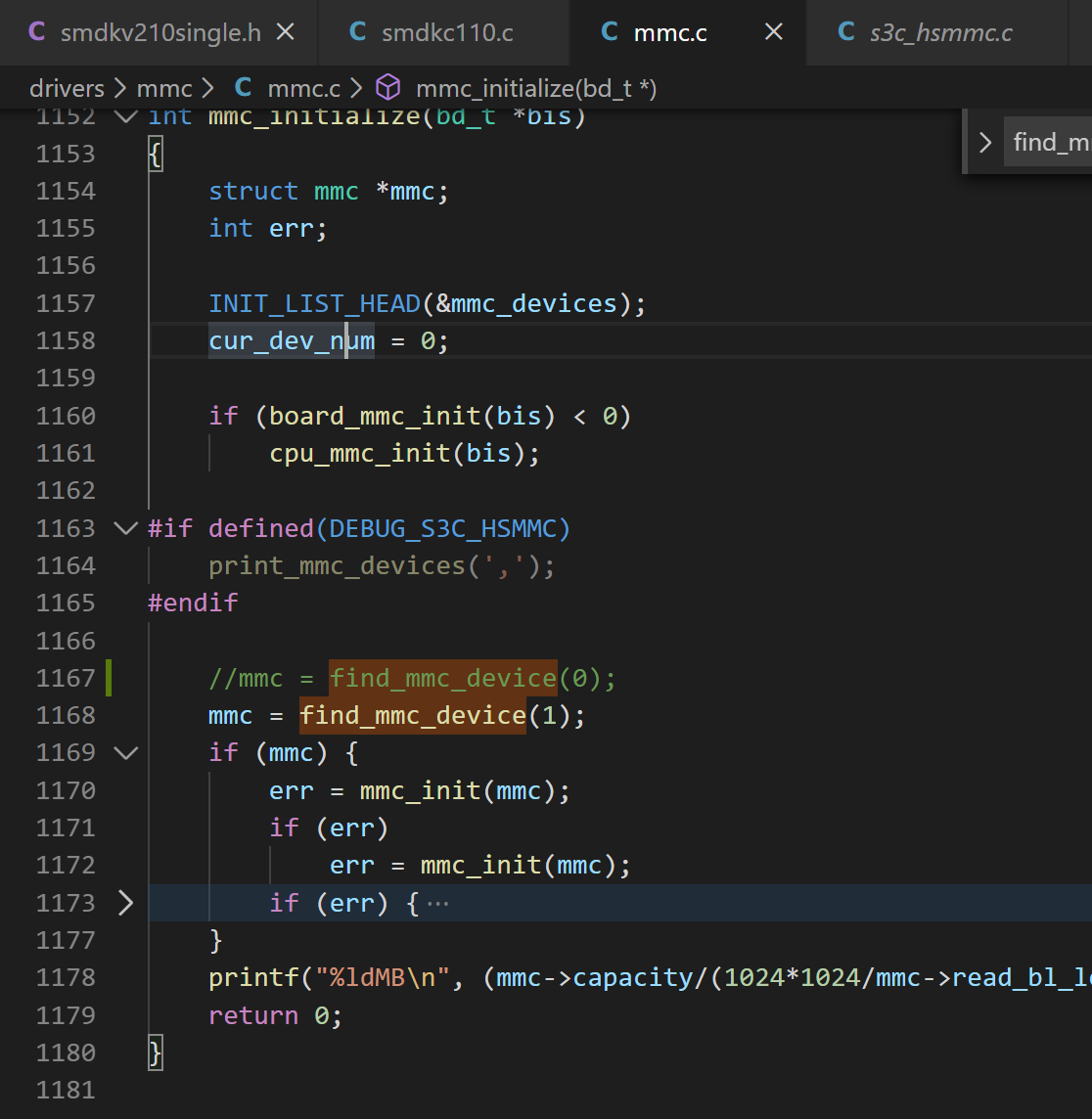Close the smdkv210single.h tab
This screenshot has width=1092, height=1119.
click(286, 32)
